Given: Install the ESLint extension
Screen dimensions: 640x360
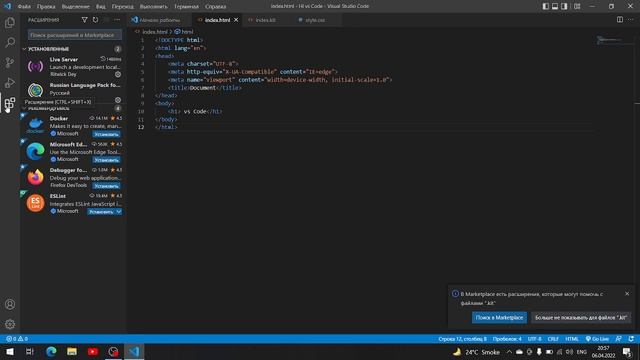Looking at the screenshot, I should click(101, 212).
